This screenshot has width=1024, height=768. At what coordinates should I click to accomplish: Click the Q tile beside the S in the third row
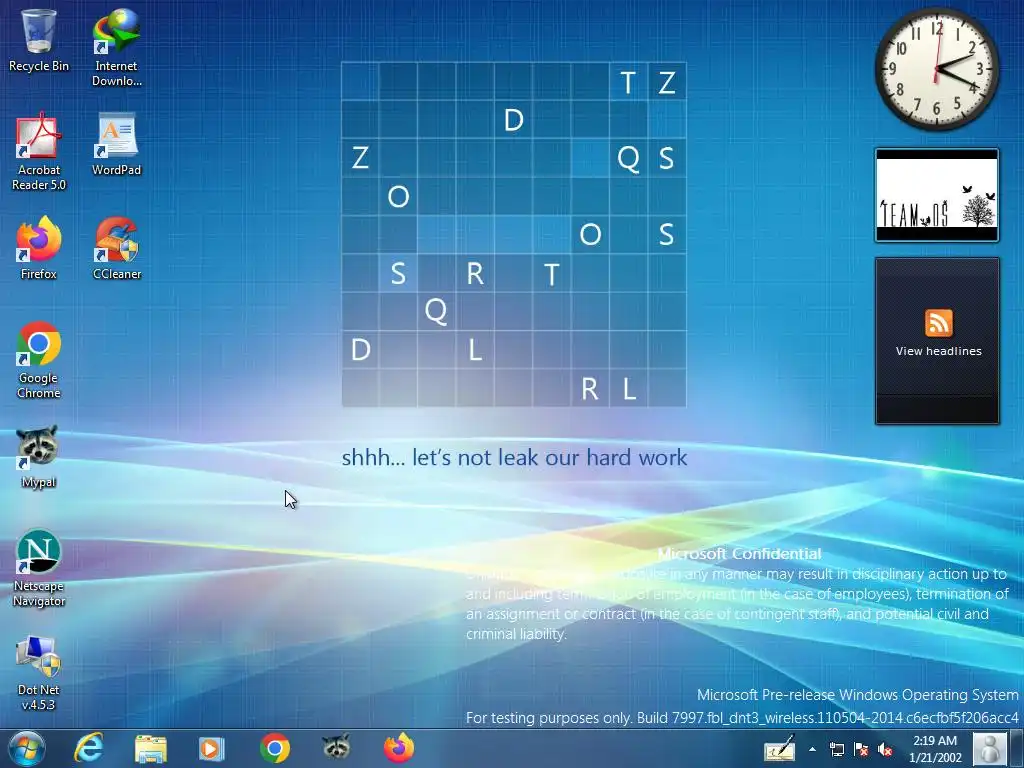628,158
